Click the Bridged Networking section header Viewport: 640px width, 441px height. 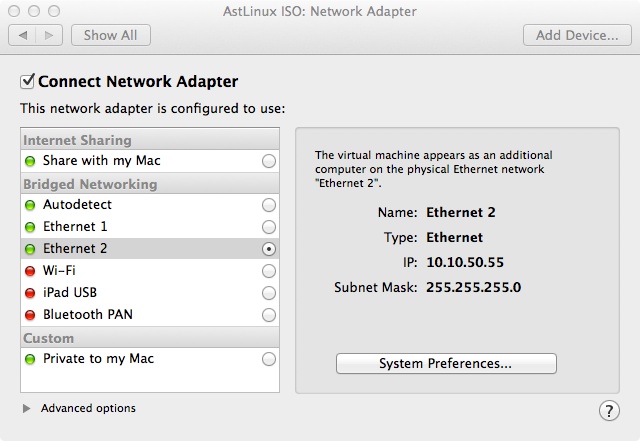pyautogui.click(x=150, y=184)
